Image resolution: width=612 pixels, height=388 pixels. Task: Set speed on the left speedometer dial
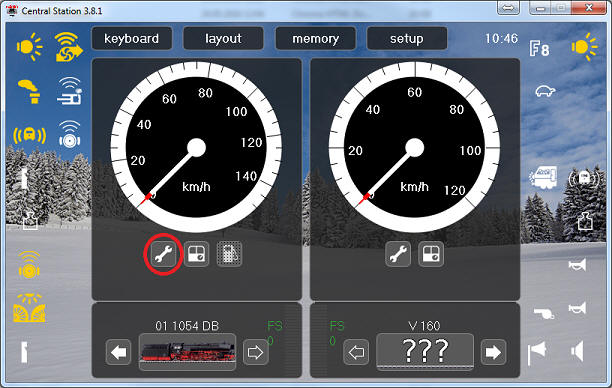[196, 148]
